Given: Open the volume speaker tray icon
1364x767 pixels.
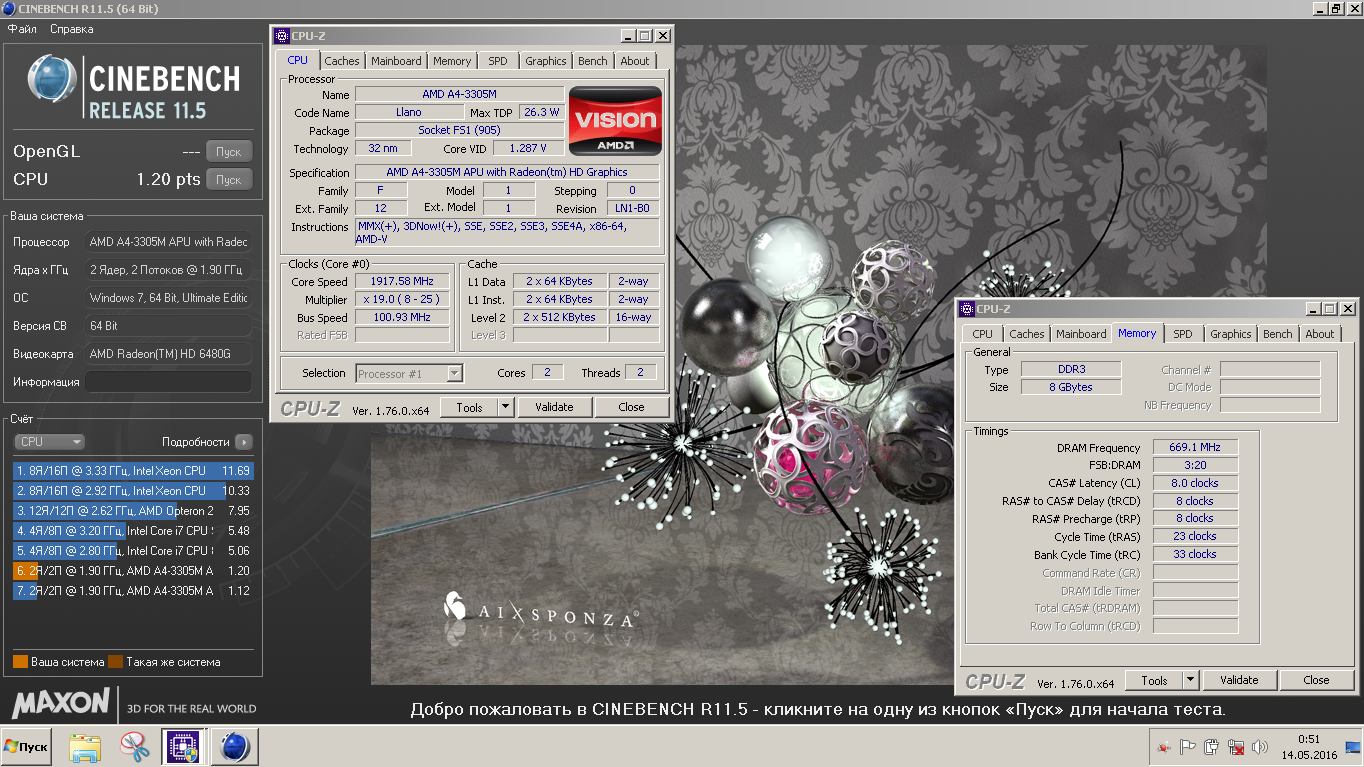Looking at the screenshot, I should (1260, 747).
